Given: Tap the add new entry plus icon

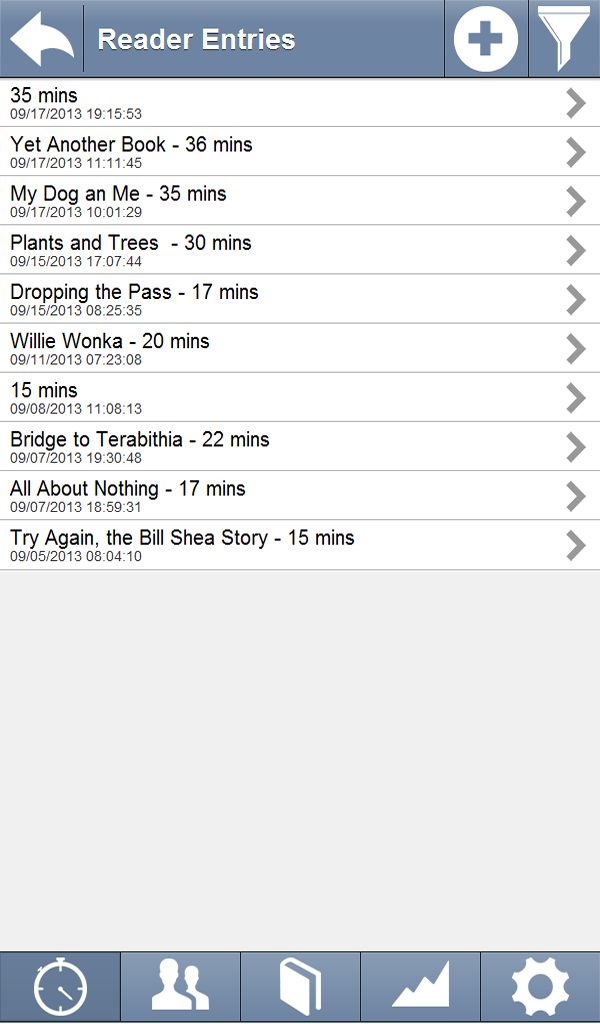Looking at the screenshot, I should (486, 39).
